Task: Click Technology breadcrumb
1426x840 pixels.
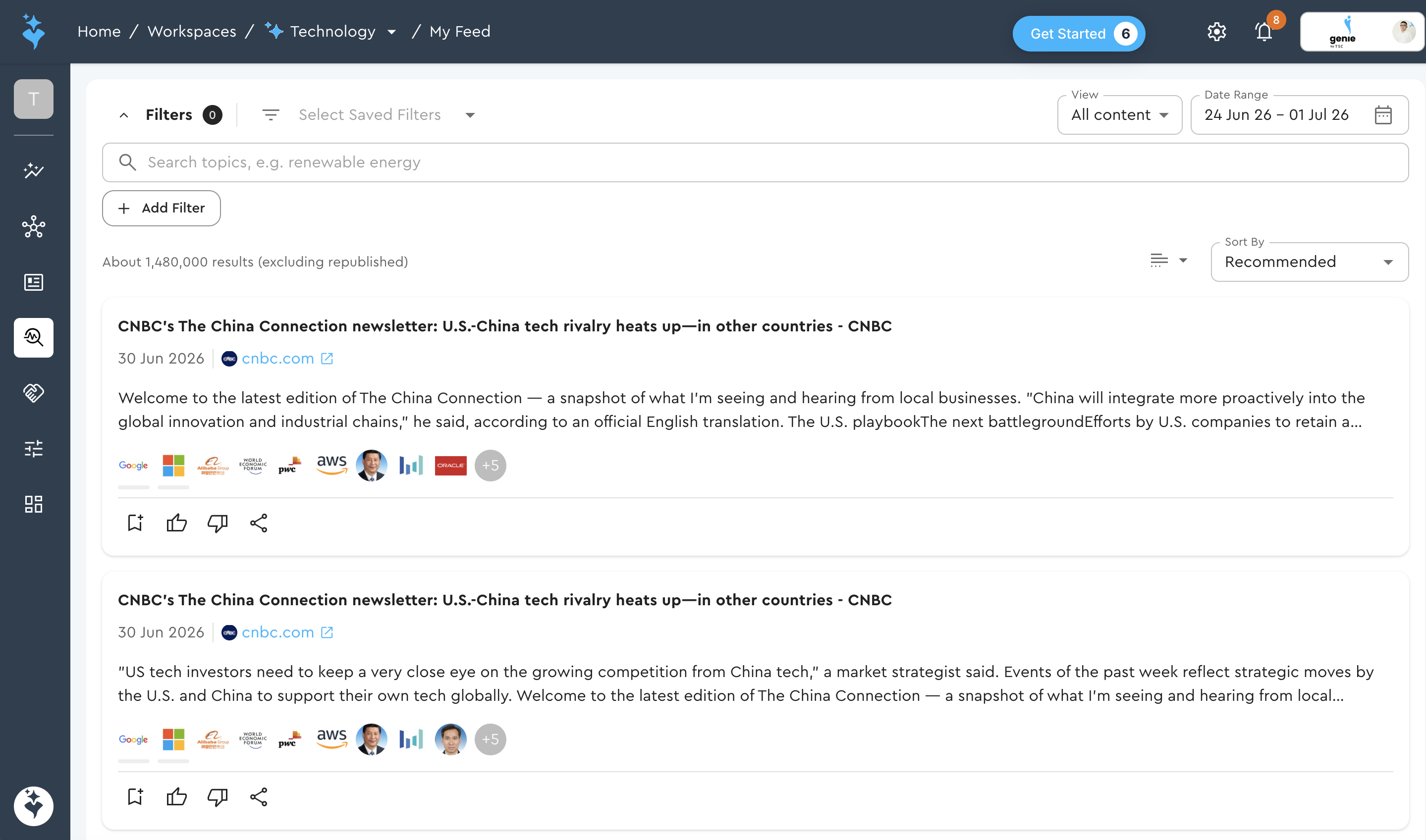Action: click(332, 32)
